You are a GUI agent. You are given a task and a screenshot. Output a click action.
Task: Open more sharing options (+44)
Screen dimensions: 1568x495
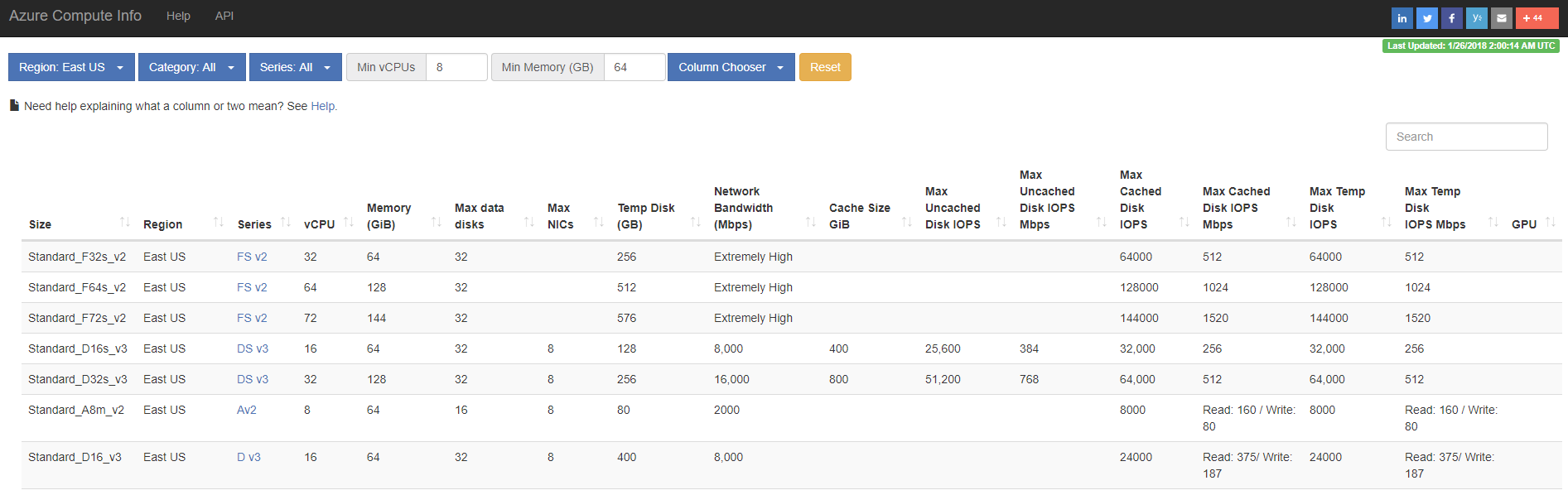coord(1537,18)
